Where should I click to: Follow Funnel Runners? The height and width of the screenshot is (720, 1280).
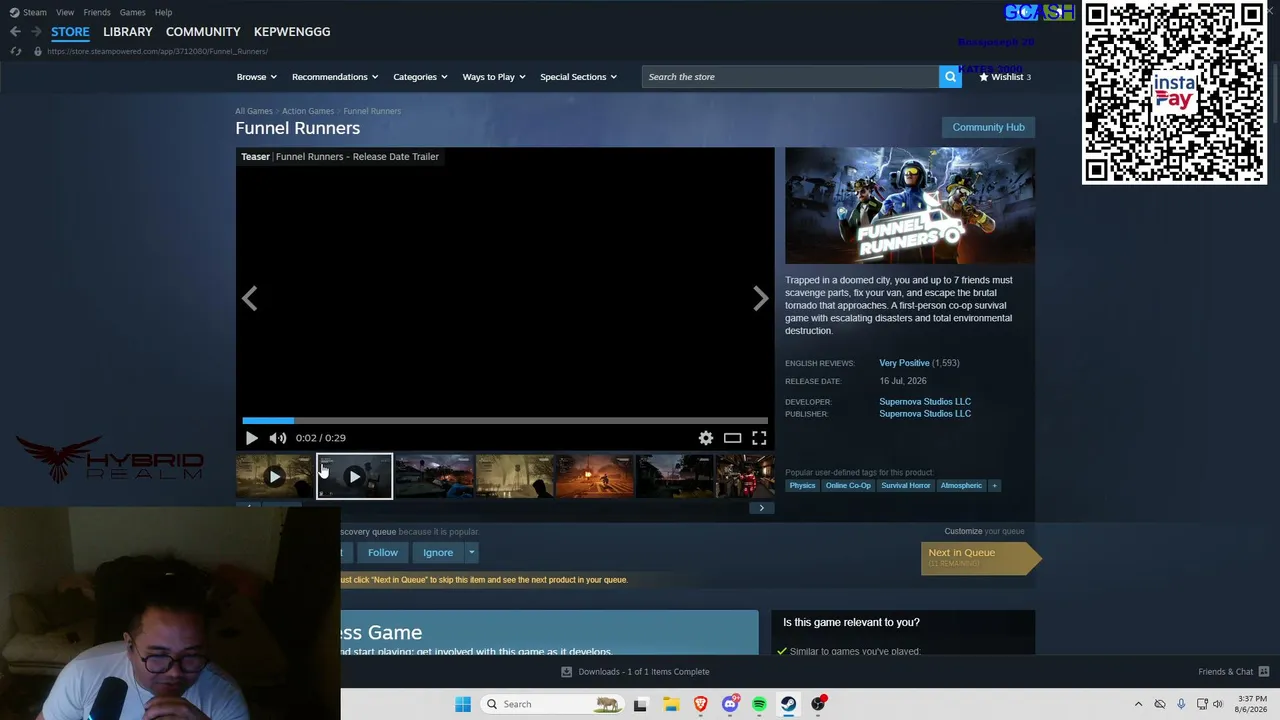(x=383, y=553)
